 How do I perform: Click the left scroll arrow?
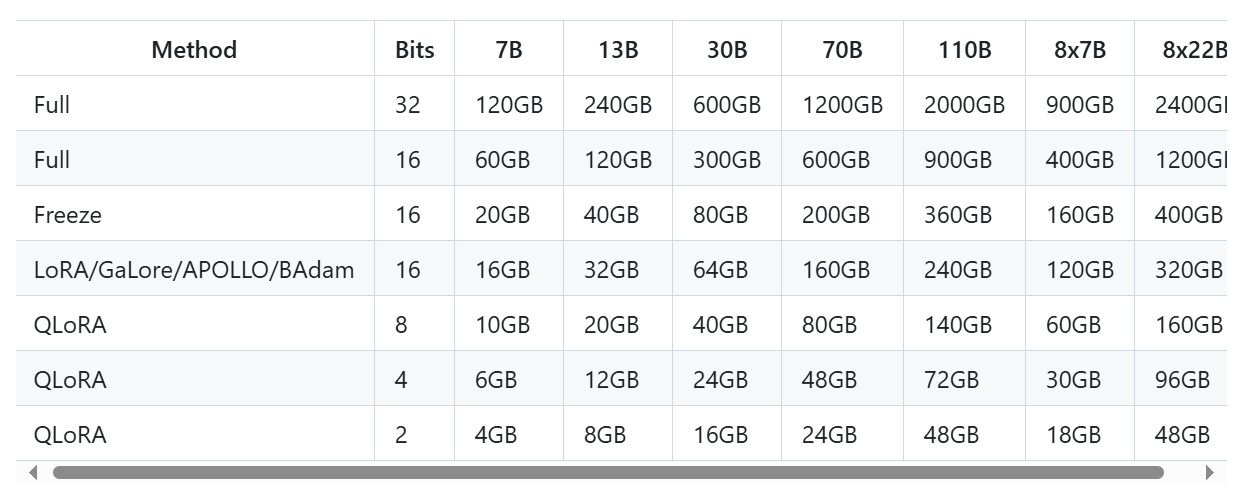[33, 472]
